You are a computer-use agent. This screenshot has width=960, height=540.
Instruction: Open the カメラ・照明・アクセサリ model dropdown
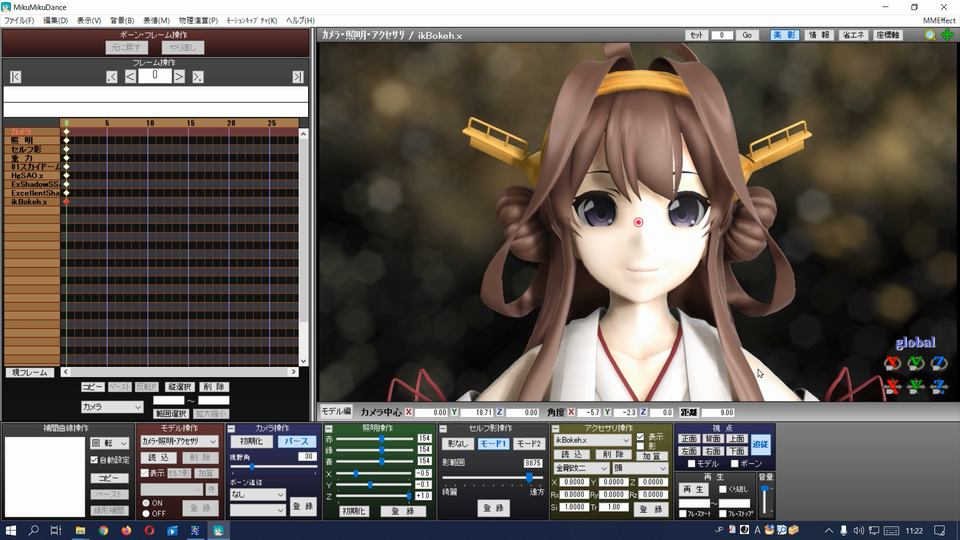tap(179, 441)
